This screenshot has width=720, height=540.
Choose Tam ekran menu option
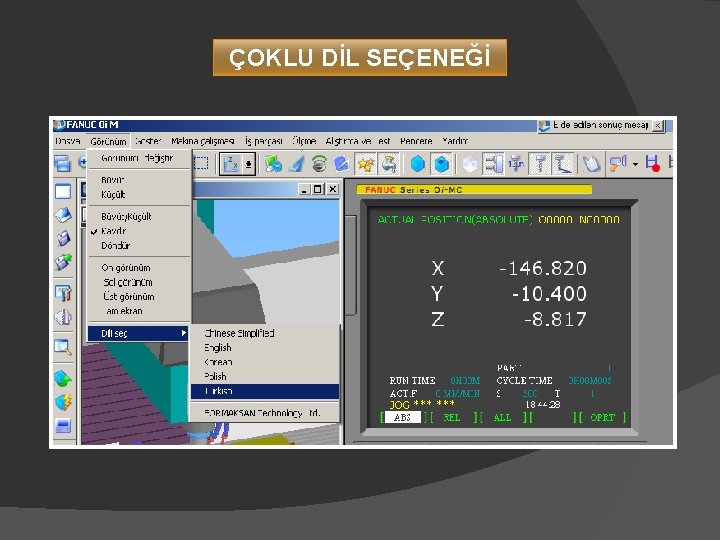[139, 311]
